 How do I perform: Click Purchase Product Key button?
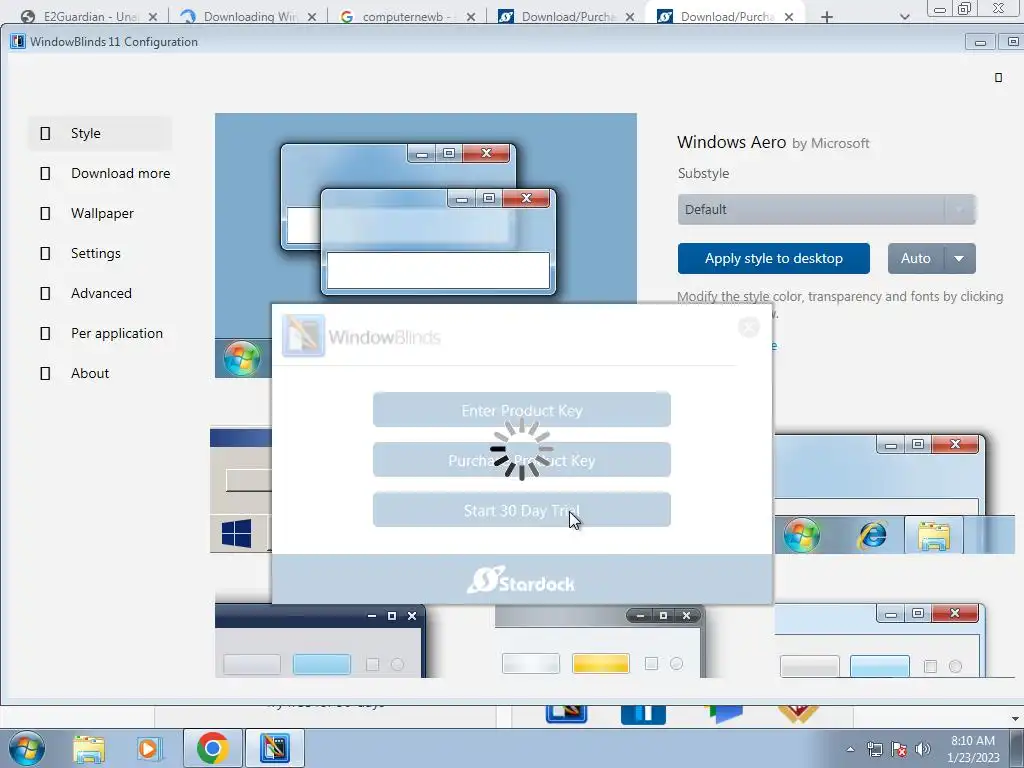tap(521, 460)
